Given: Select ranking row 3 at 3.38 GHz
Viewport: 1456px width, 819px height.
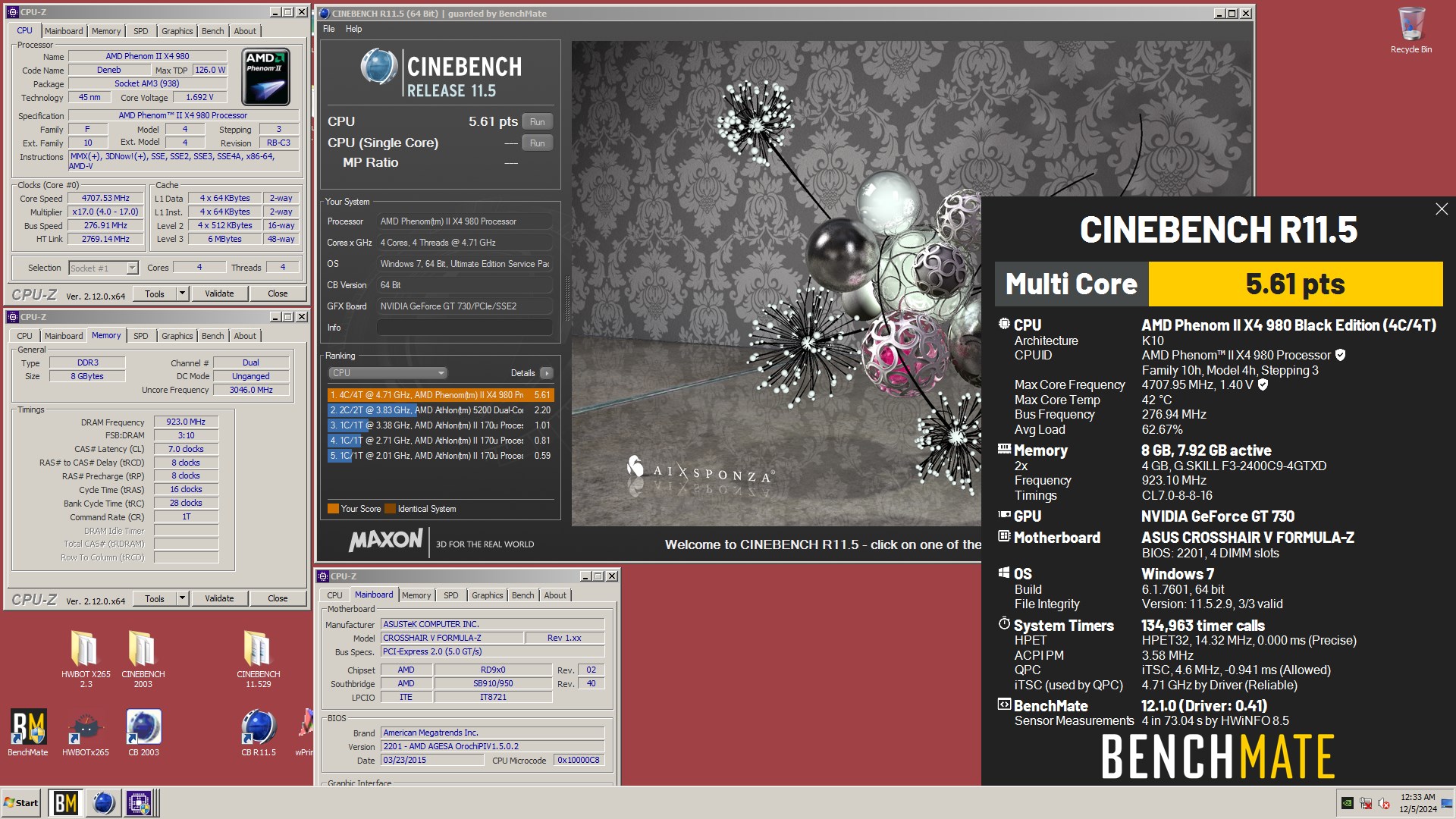Looking at the screenshot, I should [x=441, y=425].
